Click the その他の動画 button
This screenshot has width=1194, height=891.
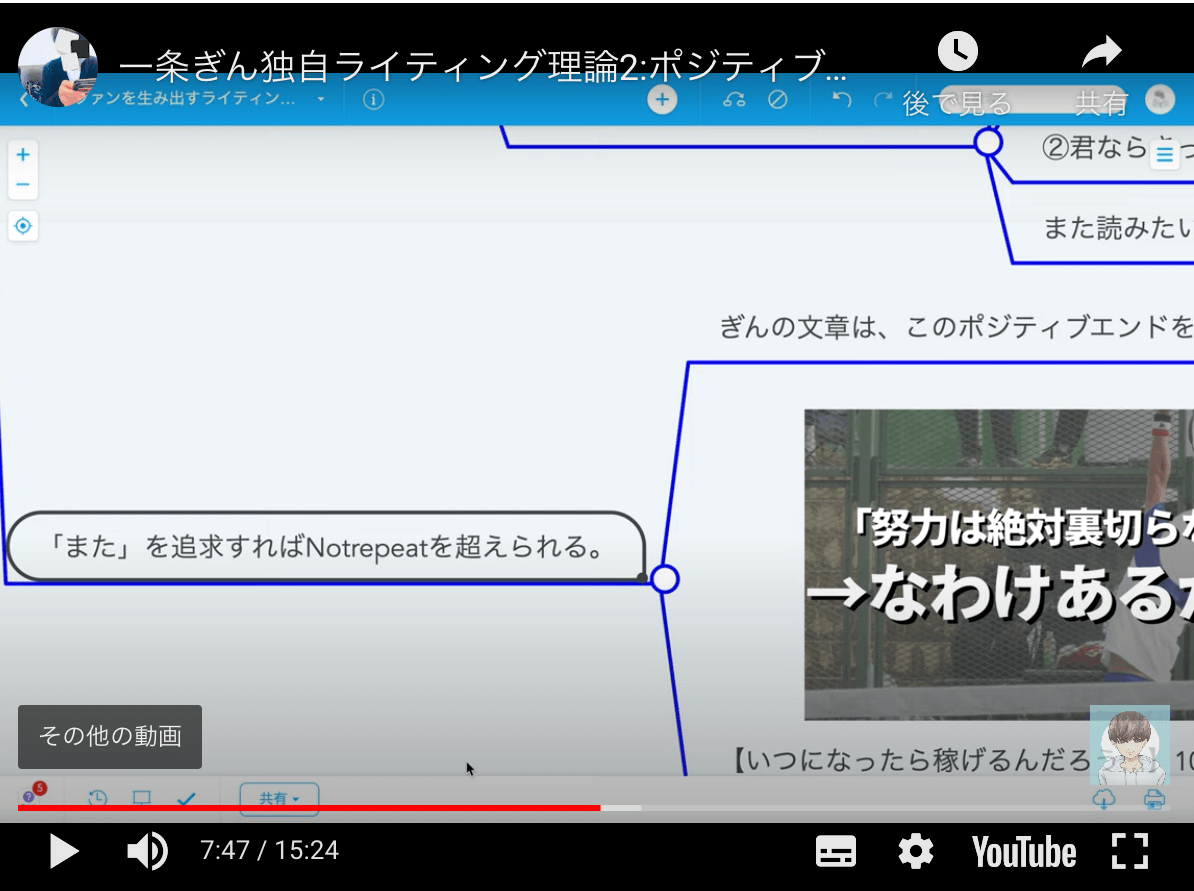tap(110, 736)
